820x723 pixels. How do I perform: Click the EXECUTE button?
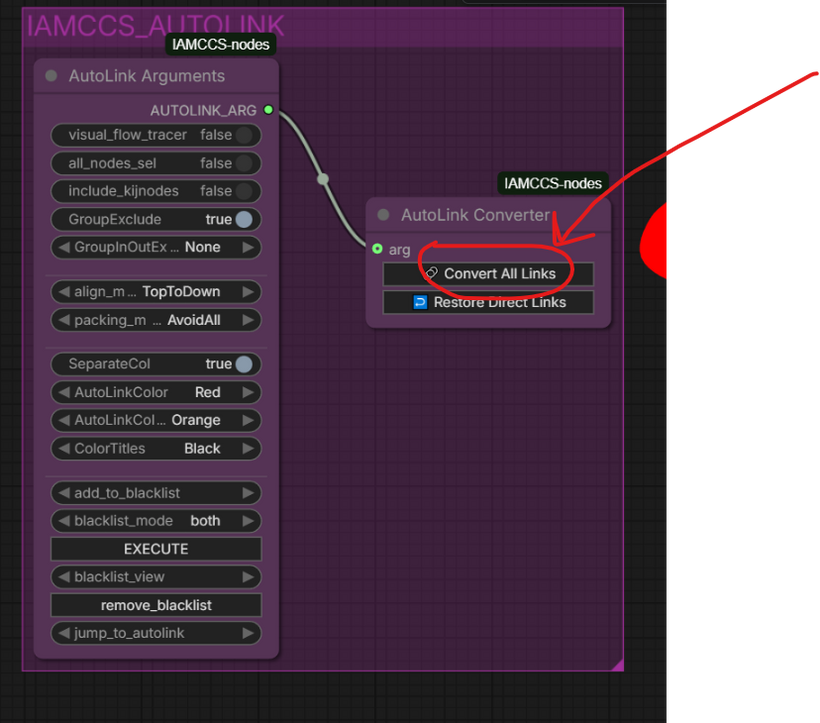tap(156, 549)
